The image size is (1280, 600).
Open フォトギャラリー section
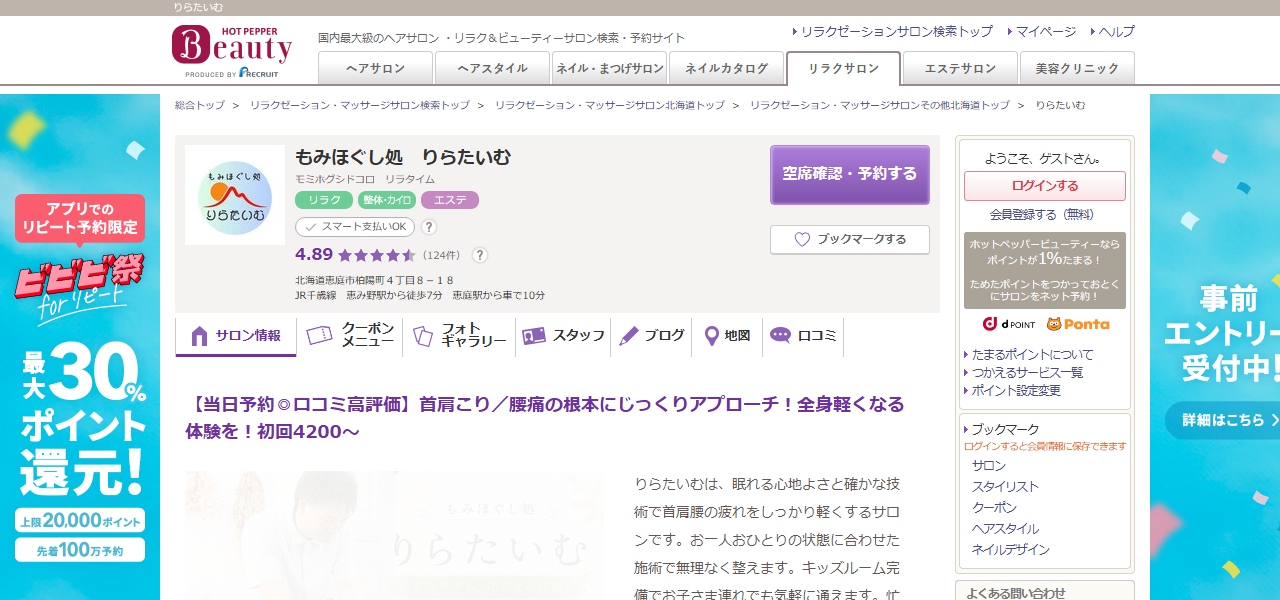click(x=459, y=337)
